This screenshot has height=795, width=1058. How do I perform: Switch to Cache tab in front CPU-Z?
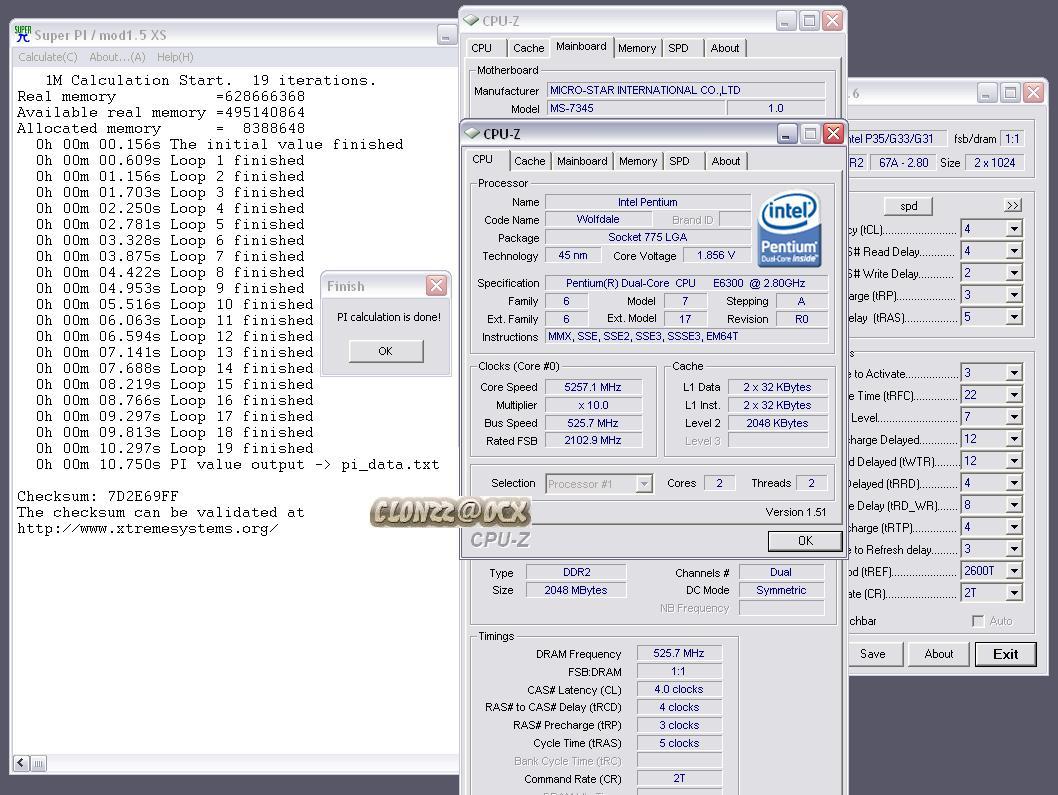529,161
